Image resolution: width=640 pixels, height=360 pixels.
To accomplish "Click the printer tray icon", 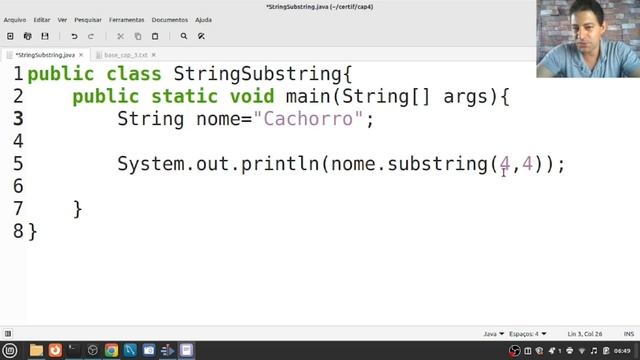I will tap(569, 351).
